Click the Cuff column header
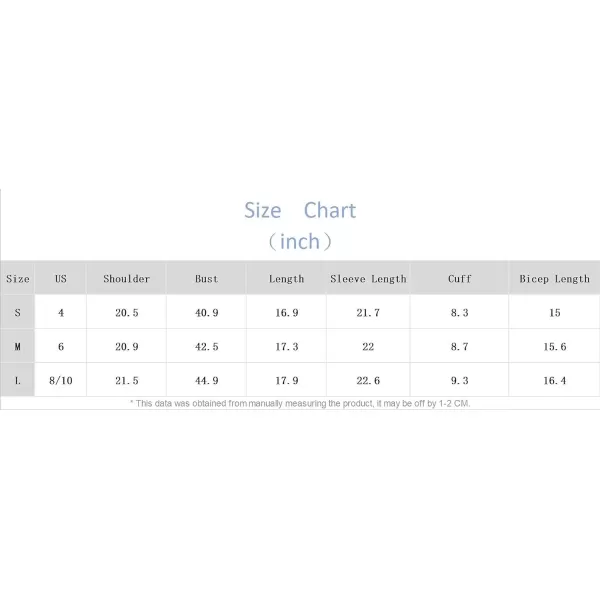 [460, 279]
